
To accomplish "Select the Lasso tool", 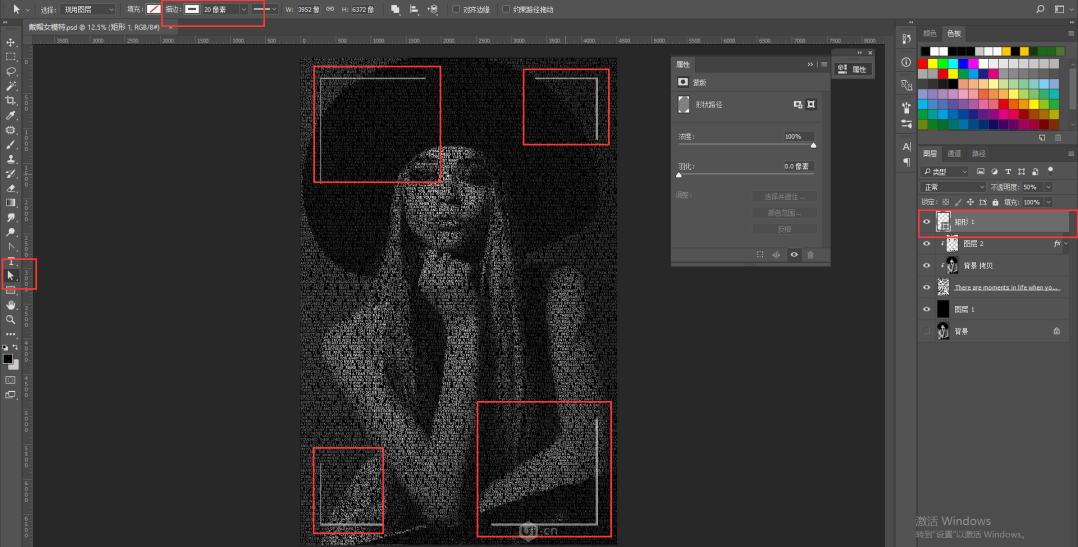I will click(11, 72).
